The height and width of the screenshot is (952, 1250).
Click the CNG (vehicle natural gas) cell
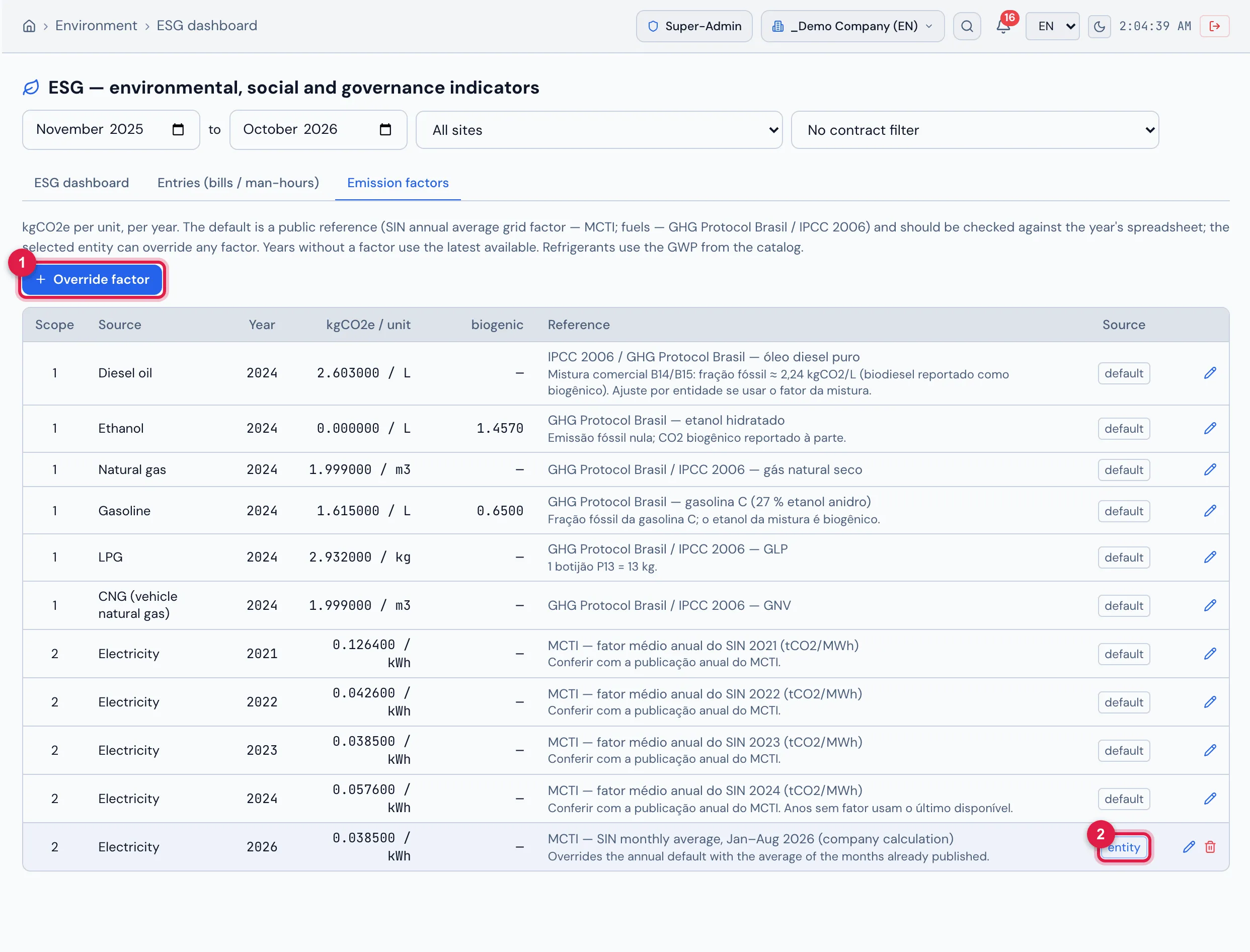pyautogui.click(x=138, y=605)
